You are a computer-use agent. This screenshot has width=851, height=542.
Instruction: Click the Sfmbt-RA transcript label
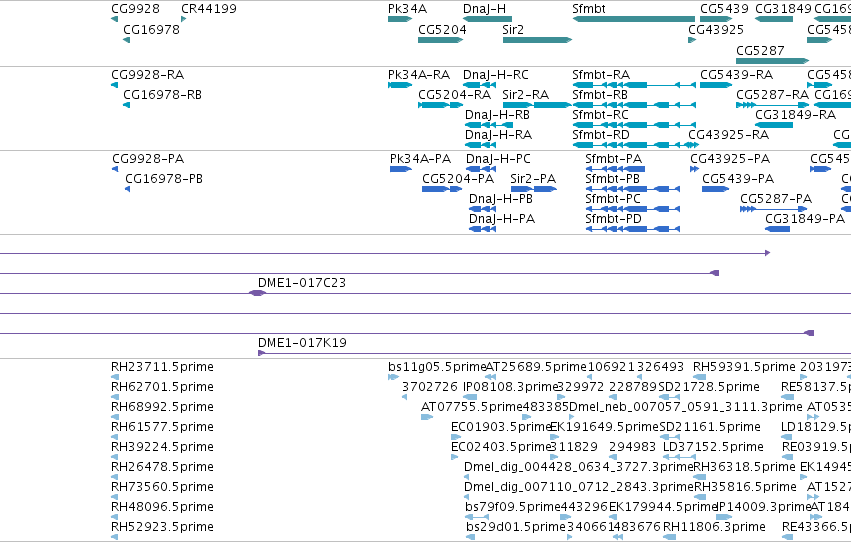tap(601, 75)
